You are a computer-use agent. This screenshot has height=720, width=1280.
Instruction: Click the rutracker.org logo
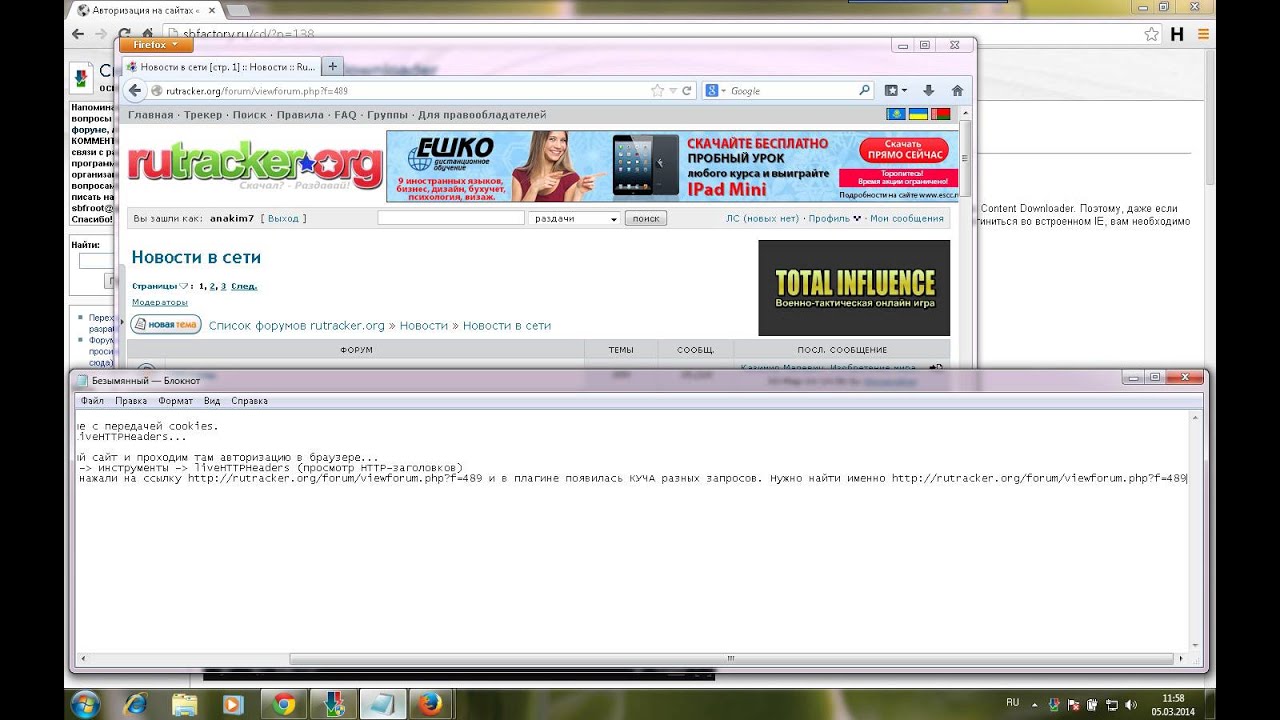[255, 166]
